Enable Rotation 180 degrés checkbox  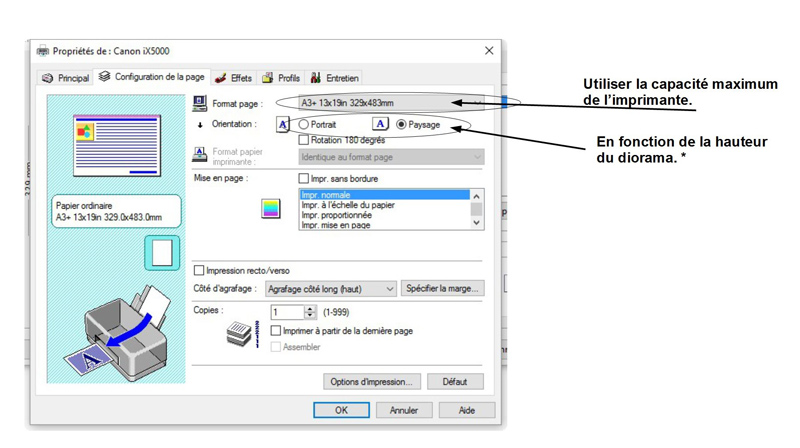tap(305, 140)
